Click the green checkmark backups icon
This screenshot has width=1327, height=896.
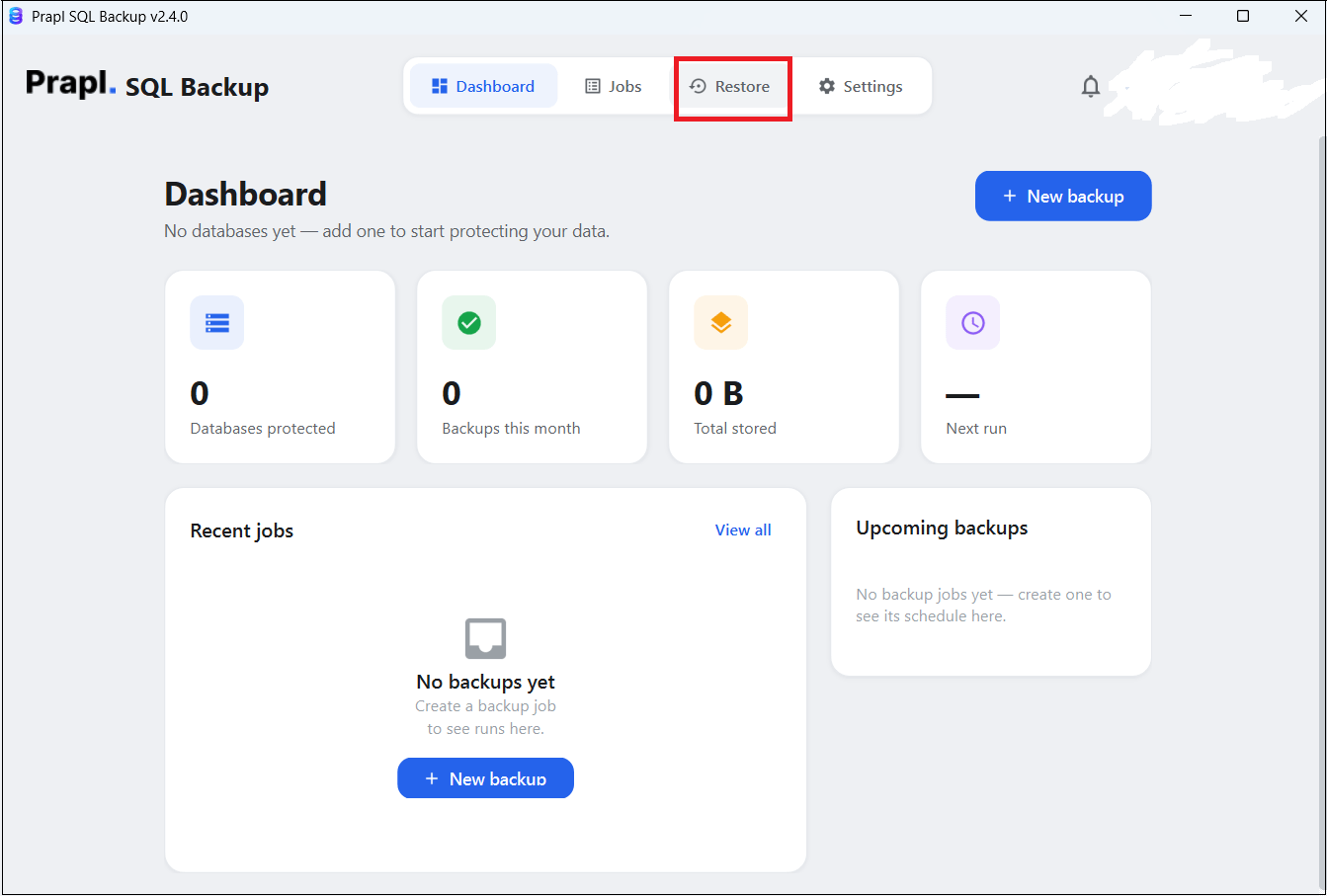click(469, 323)
